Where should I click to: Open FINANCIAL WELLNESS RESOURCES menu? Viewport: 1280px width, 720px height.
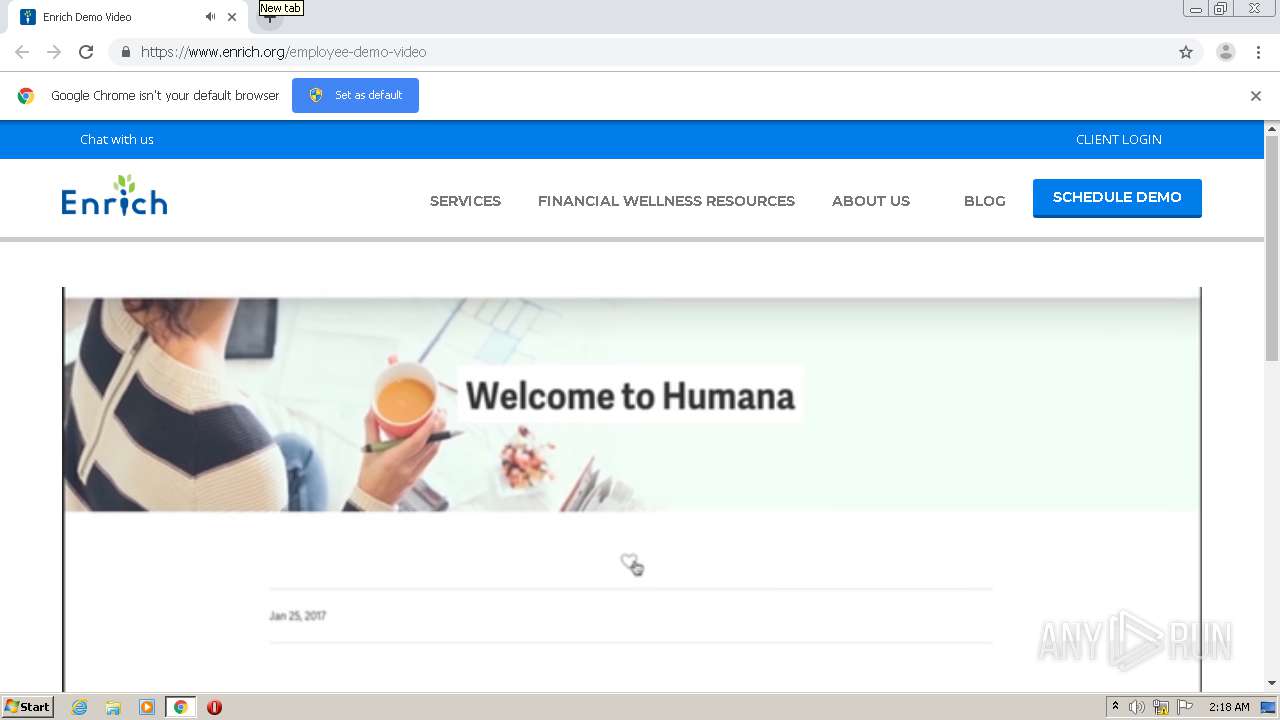666,201
